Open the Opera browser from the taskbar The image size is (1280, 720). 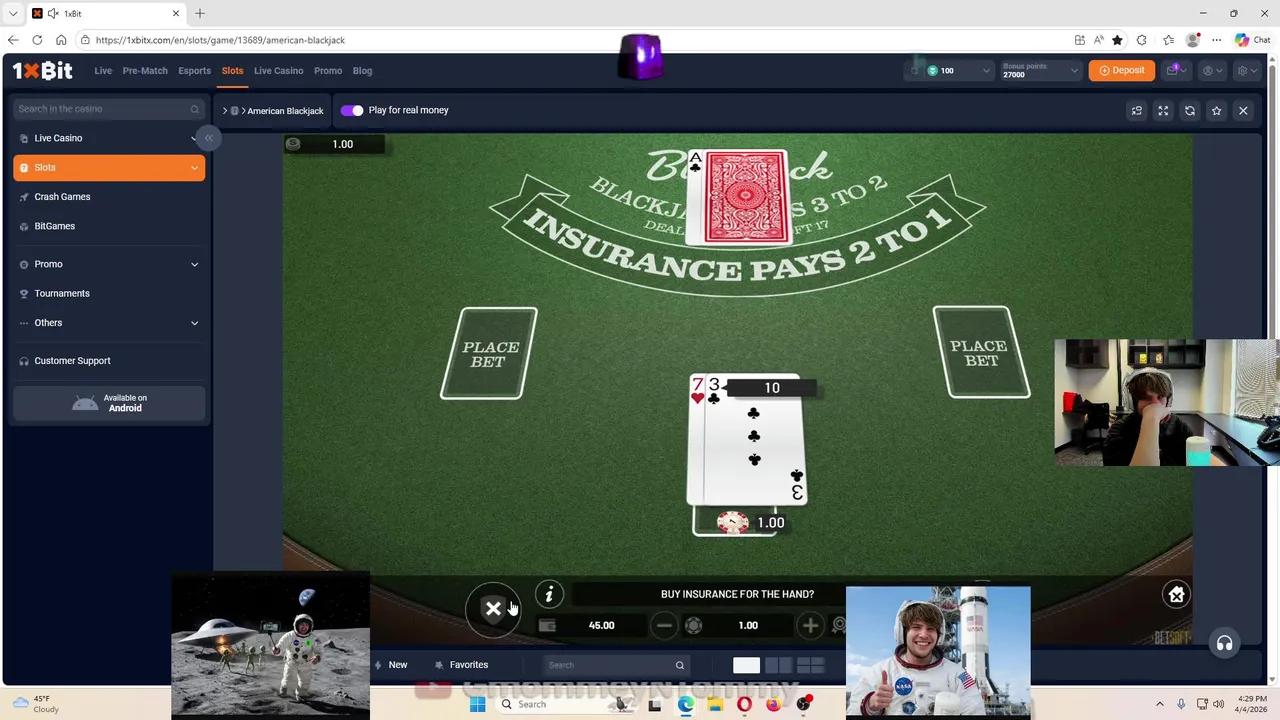click(744, 704)
